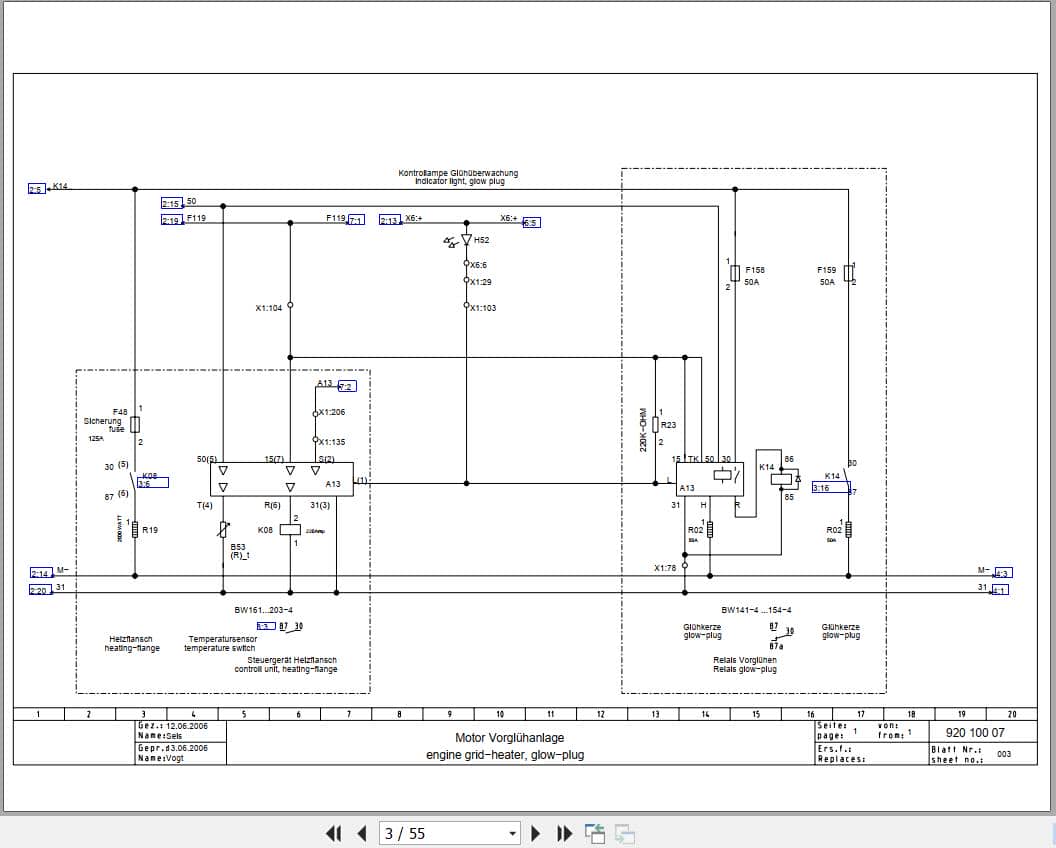Open the 7:1 reference next to F119

(357, 218)
